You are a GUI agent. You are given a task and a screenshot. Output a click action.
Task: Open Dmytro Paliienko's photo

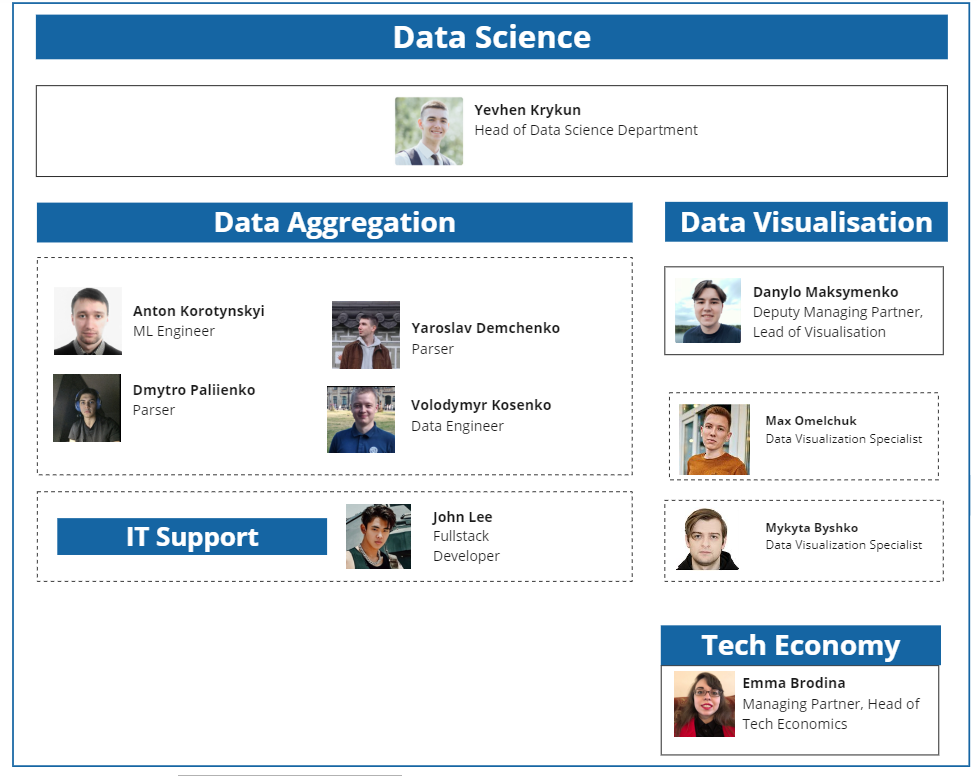(87, 408)
